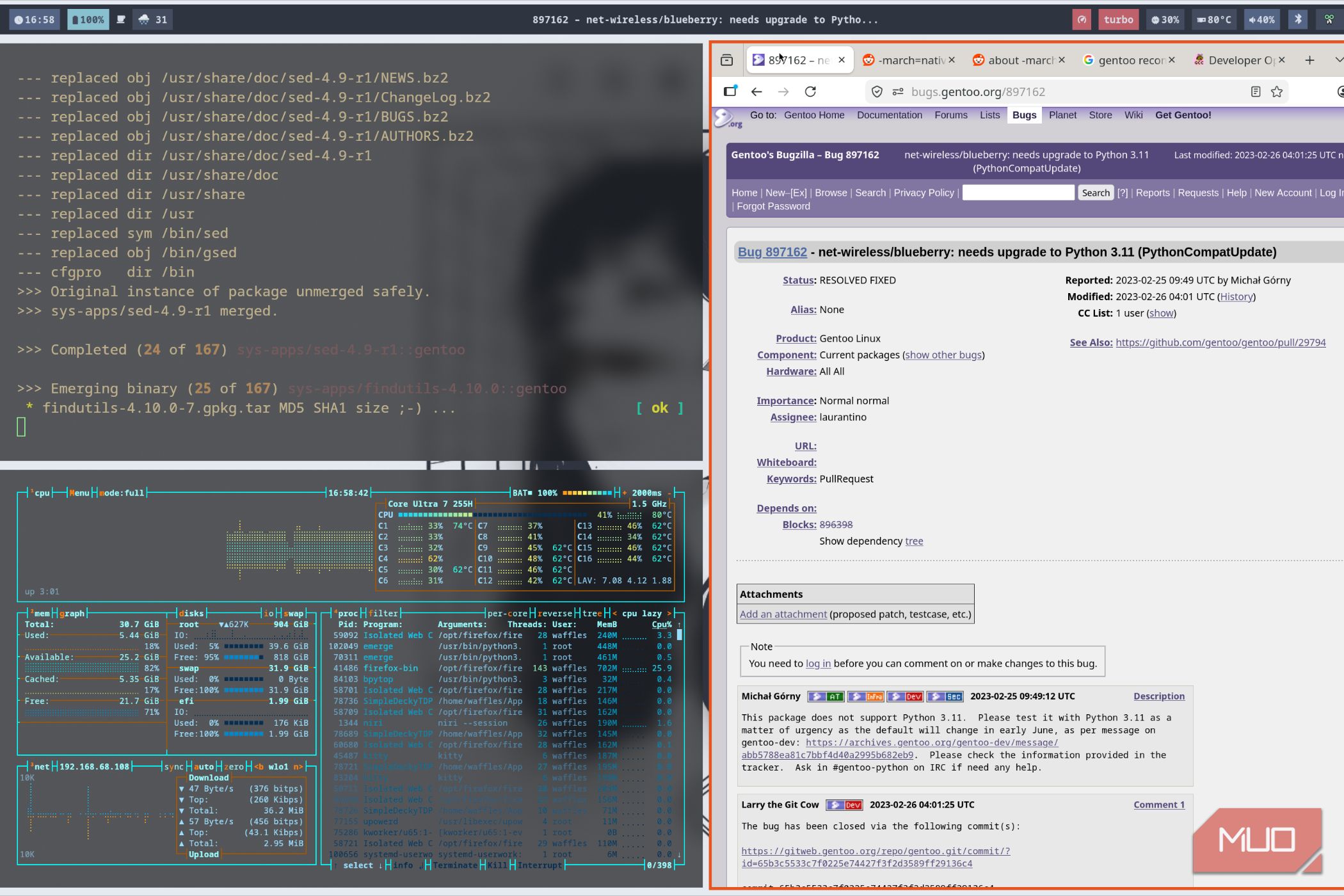Open Wiki in the Gentoo nav
The height and width of the screenshot is (896, 1344).
pyautogui.click(x=1133, y=115)
